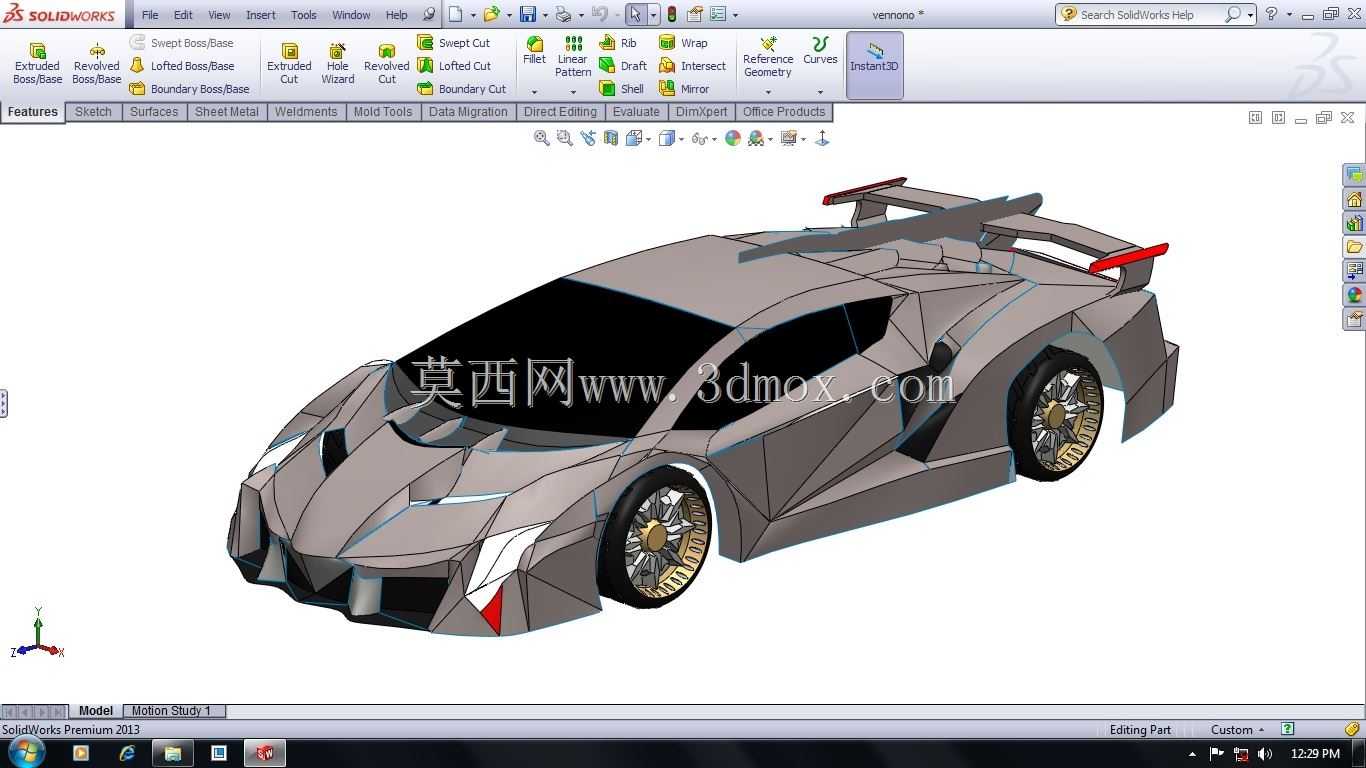The height and width of the screenshot is (768, 1366).
Task: Click the Windows Start button
Action: pyautogui.click(x=26, y=753)
